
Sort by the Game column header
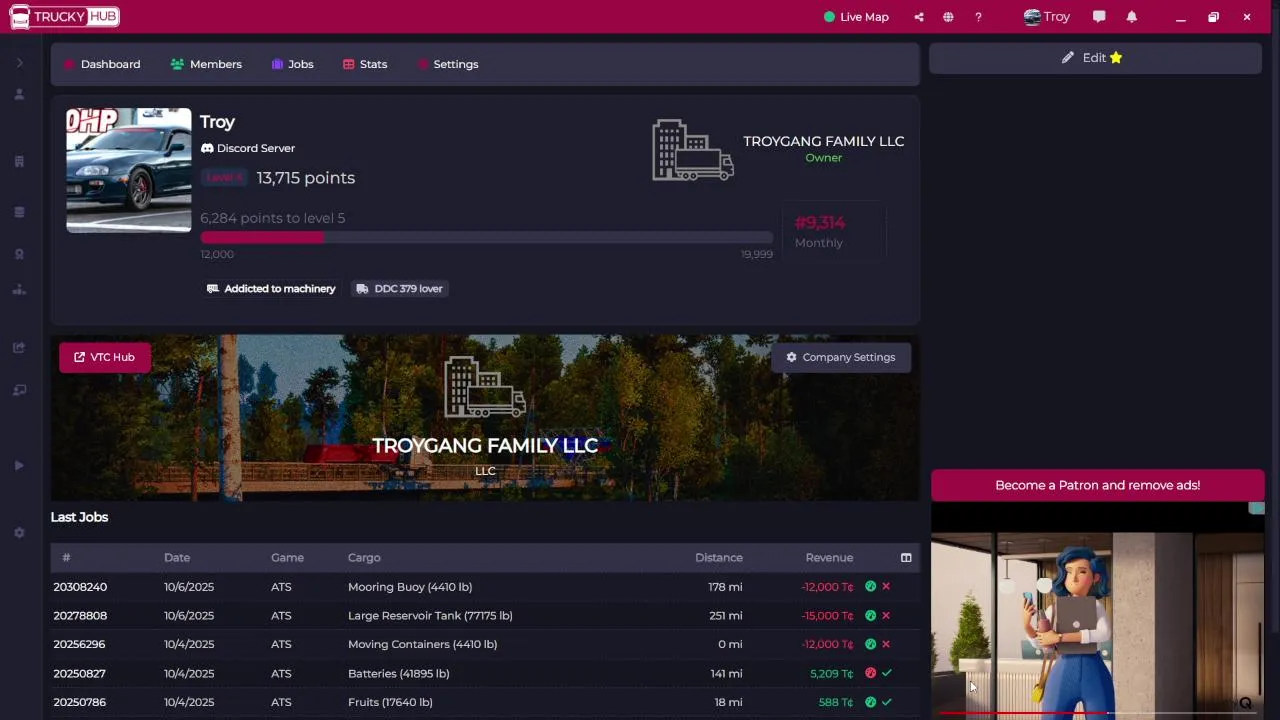click(287, 558)
